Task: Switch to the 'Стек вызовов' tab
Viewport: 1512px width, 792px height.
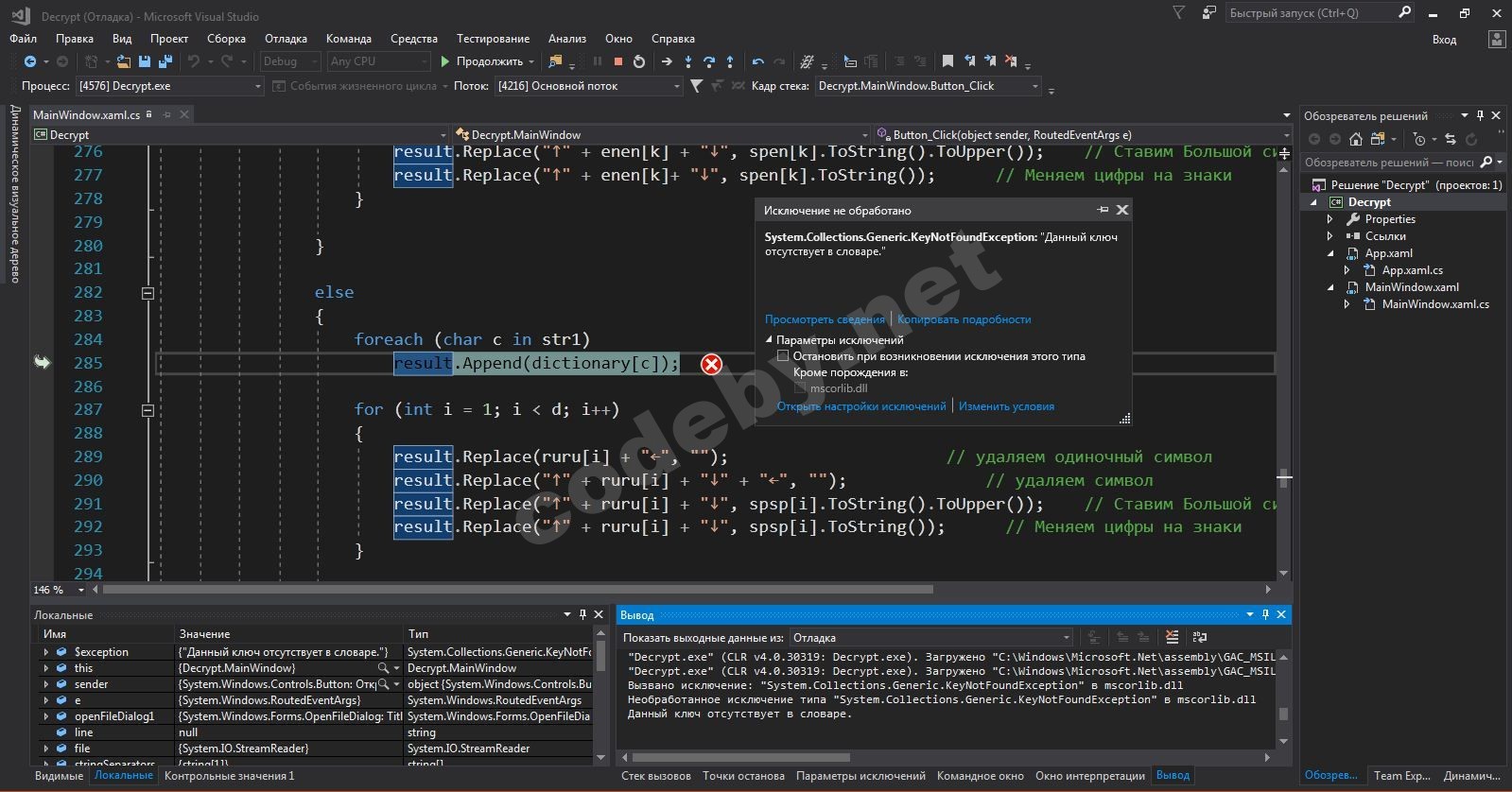Action: 655,776
